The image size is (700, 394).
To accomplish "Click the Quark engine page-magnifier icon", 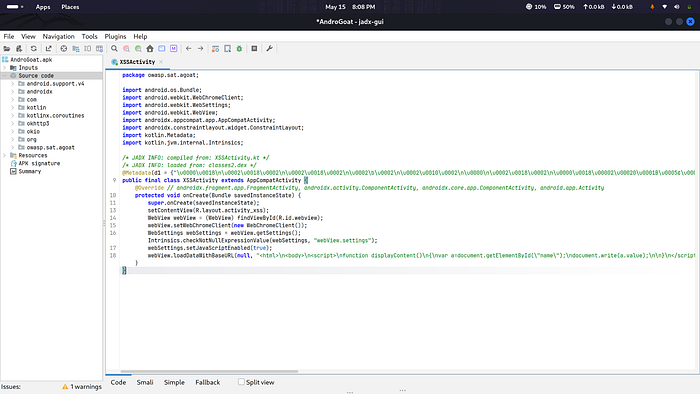I will pyautogui.click(x=227, y=49).
